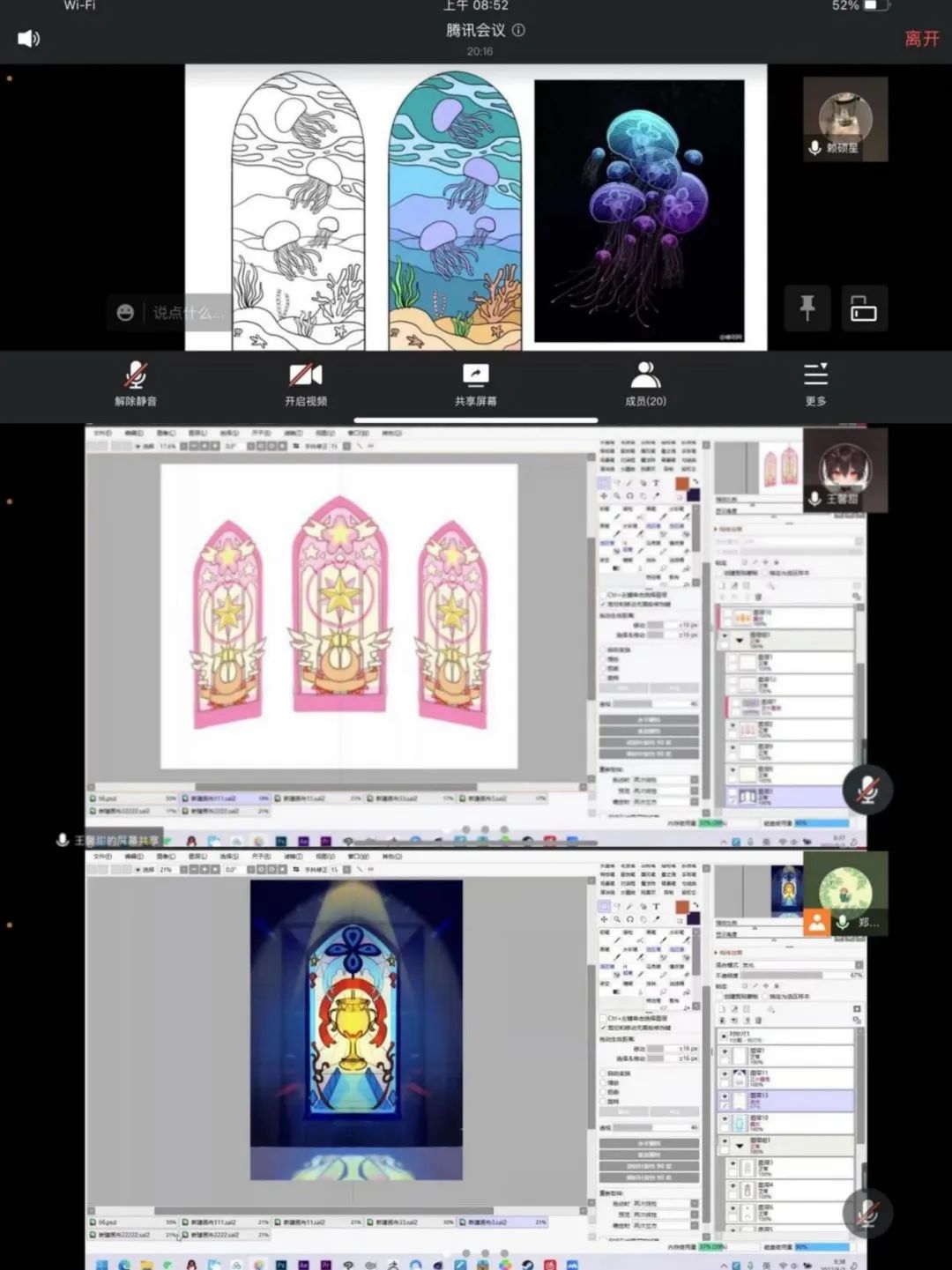Tap the floating muted microphone in bottom screenshot
This screenshot has height=1270, width=952.
tap(866, 1213)
